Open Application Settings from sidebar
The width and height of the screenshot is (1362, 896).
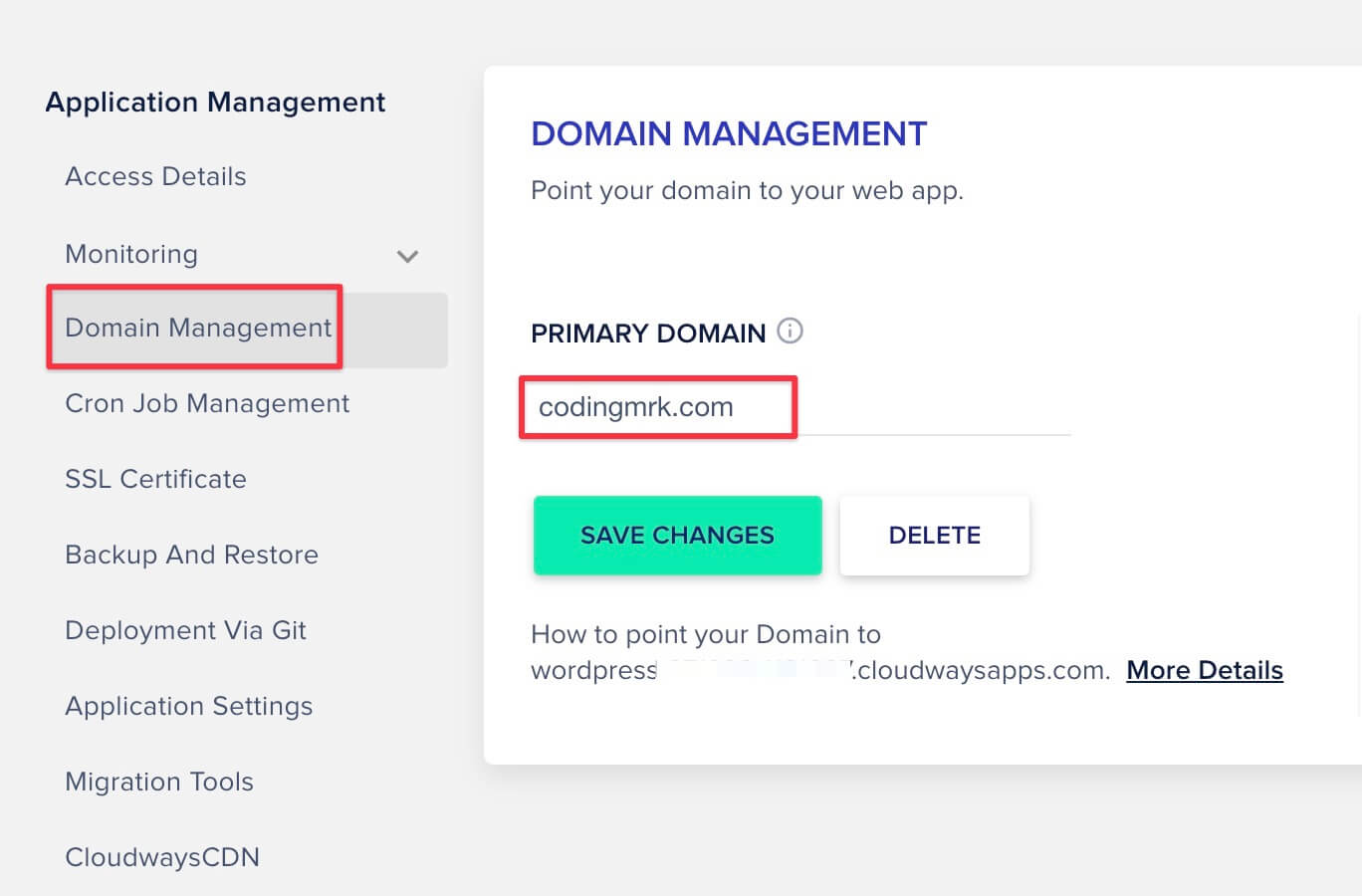pyautogui.click(x=188, y=706)
